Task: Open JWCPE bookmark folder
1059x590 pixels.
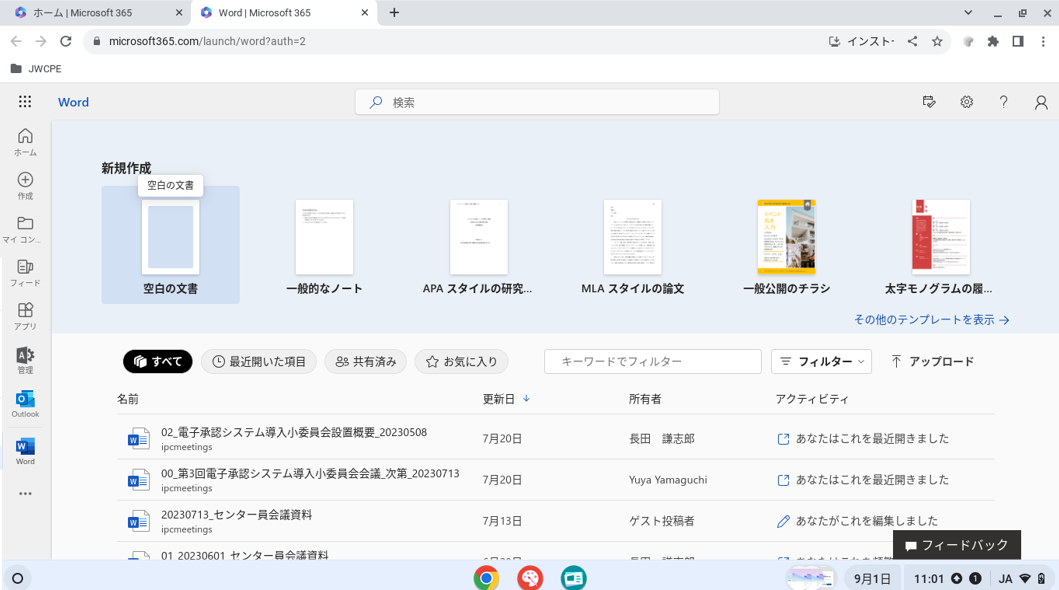Action: point(36,69)
